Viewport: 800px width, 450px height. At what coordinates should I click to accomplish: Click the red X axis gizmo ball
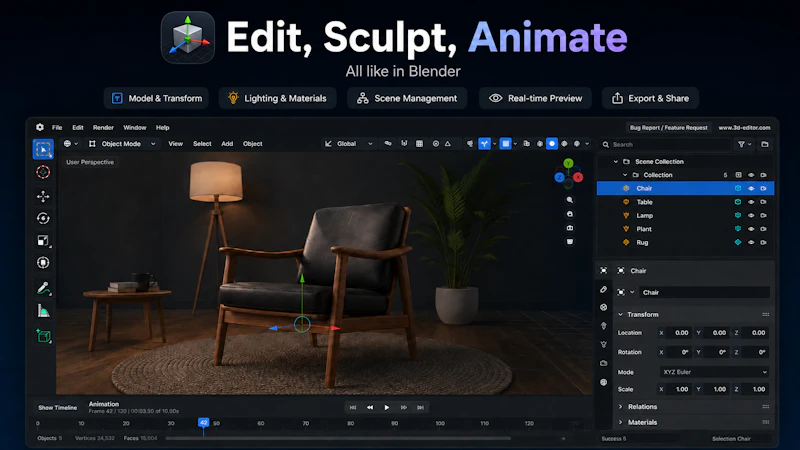tap(578, 177)
